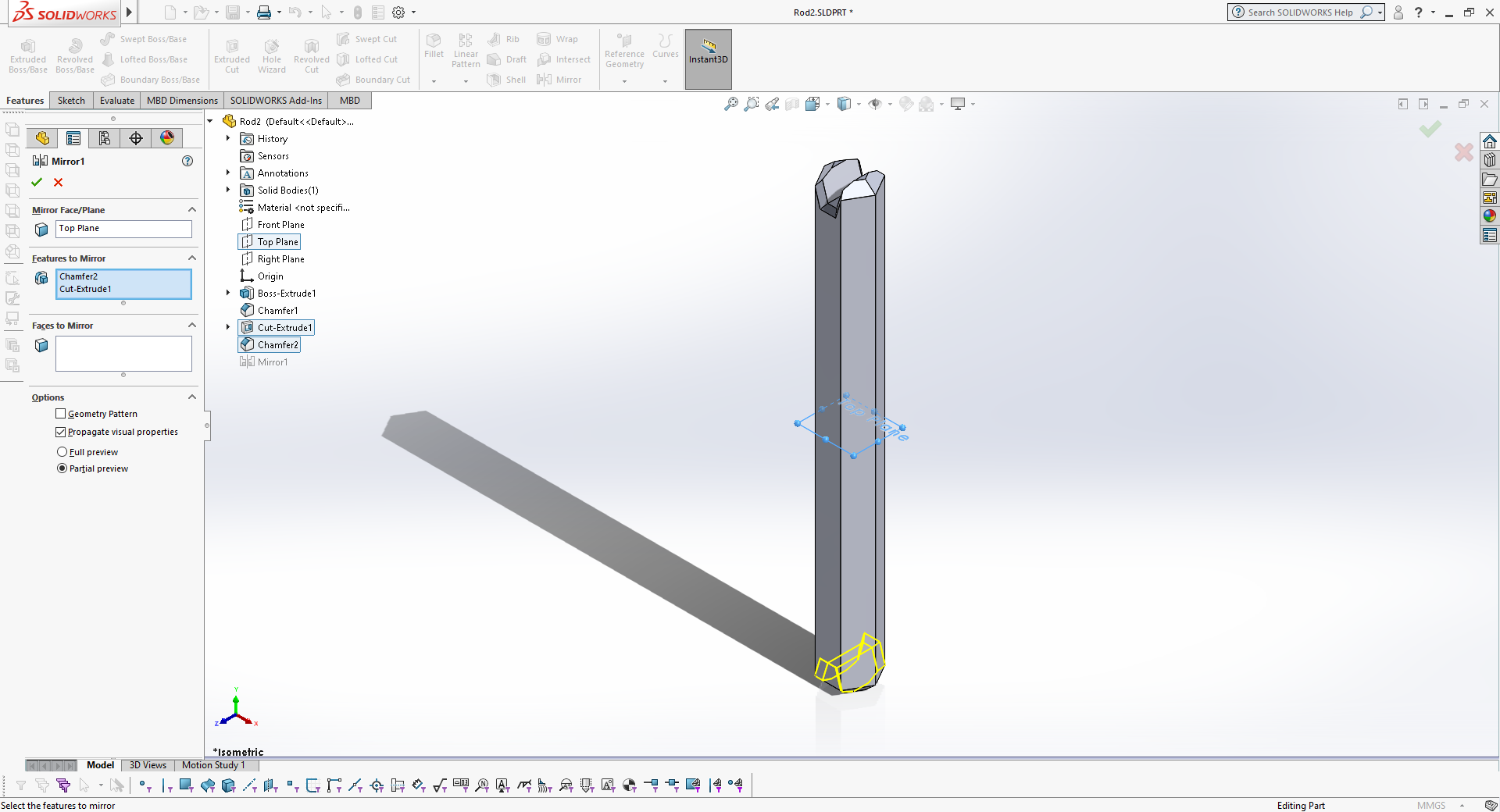Open SolidWorks Home task pane icon
The height and width of the screenshot is (812, 1500).
[1490, 141]
